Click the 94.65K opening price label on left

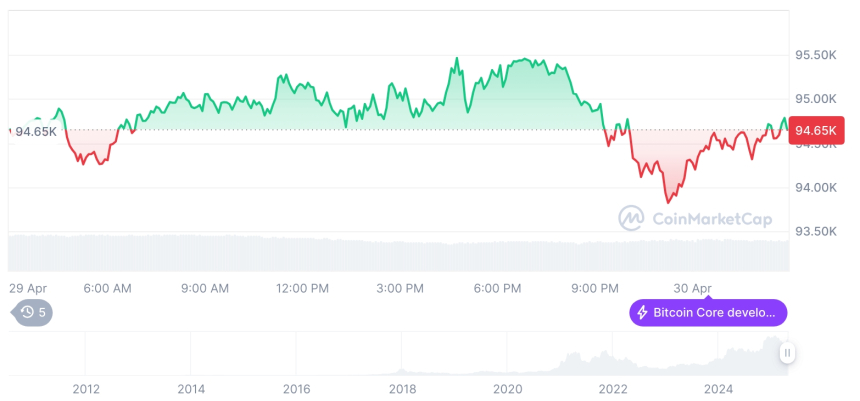[35, 131]
